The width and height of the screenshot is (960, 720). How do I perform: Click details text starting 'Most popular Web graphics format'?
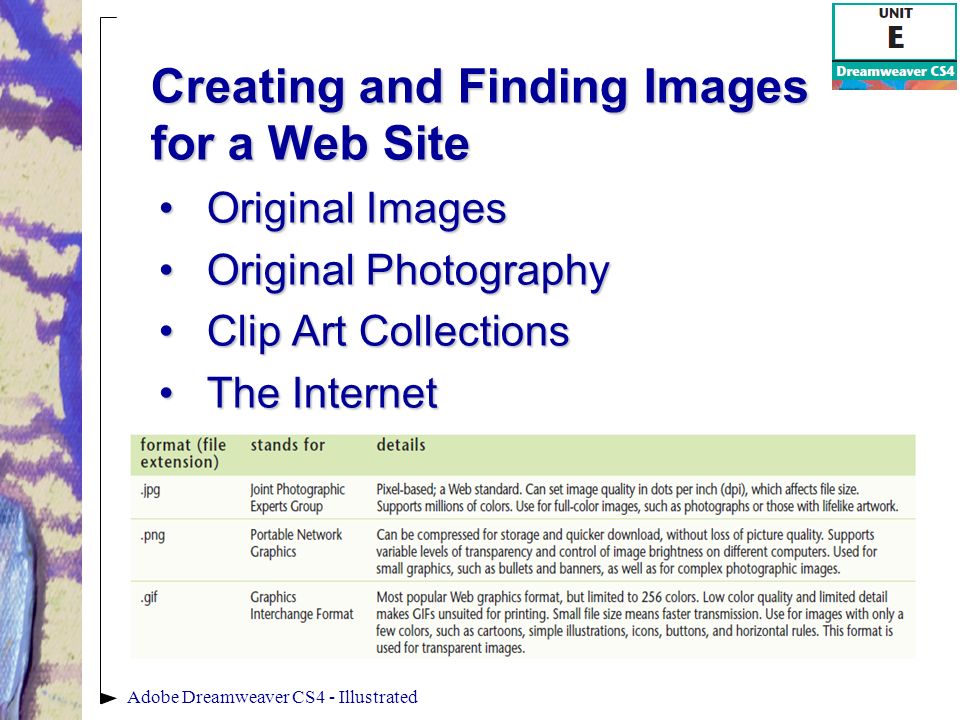click(640, 623)
